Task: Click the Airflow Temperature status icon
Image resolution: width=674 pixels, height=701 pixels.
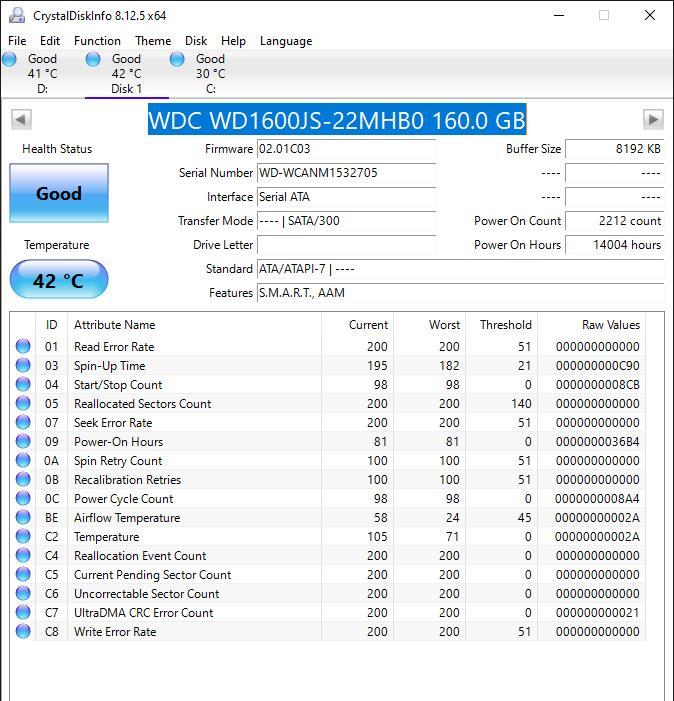Action: pos(23,517)
